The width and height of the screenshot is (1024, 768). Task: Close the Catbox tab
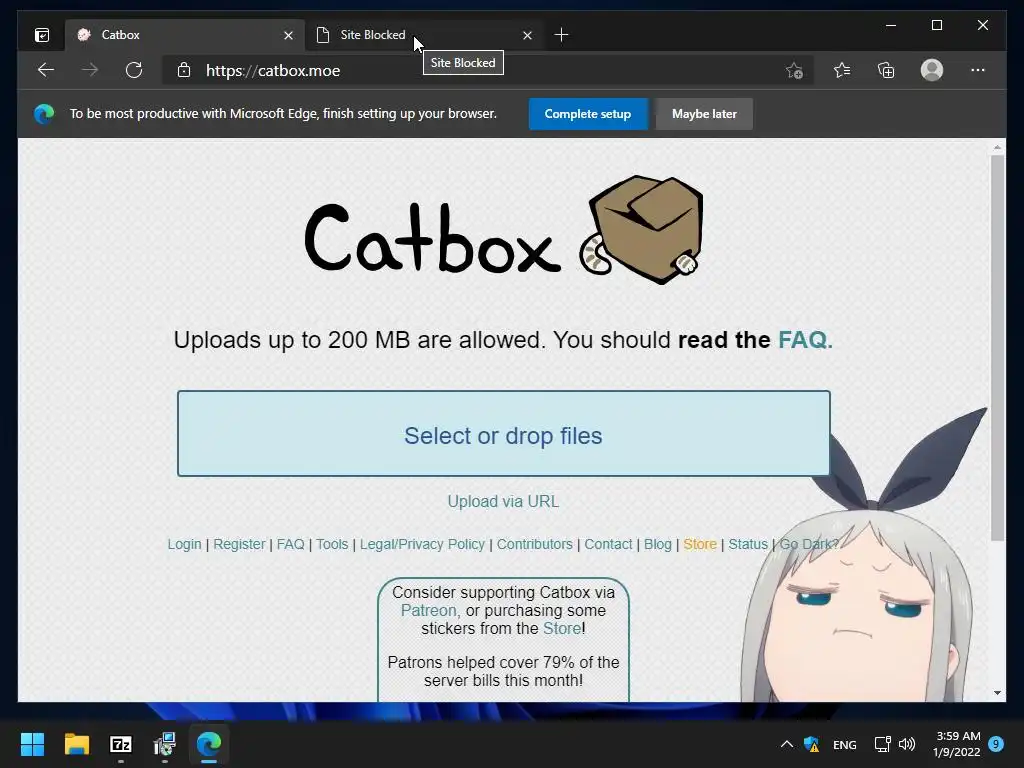[289, 35]
